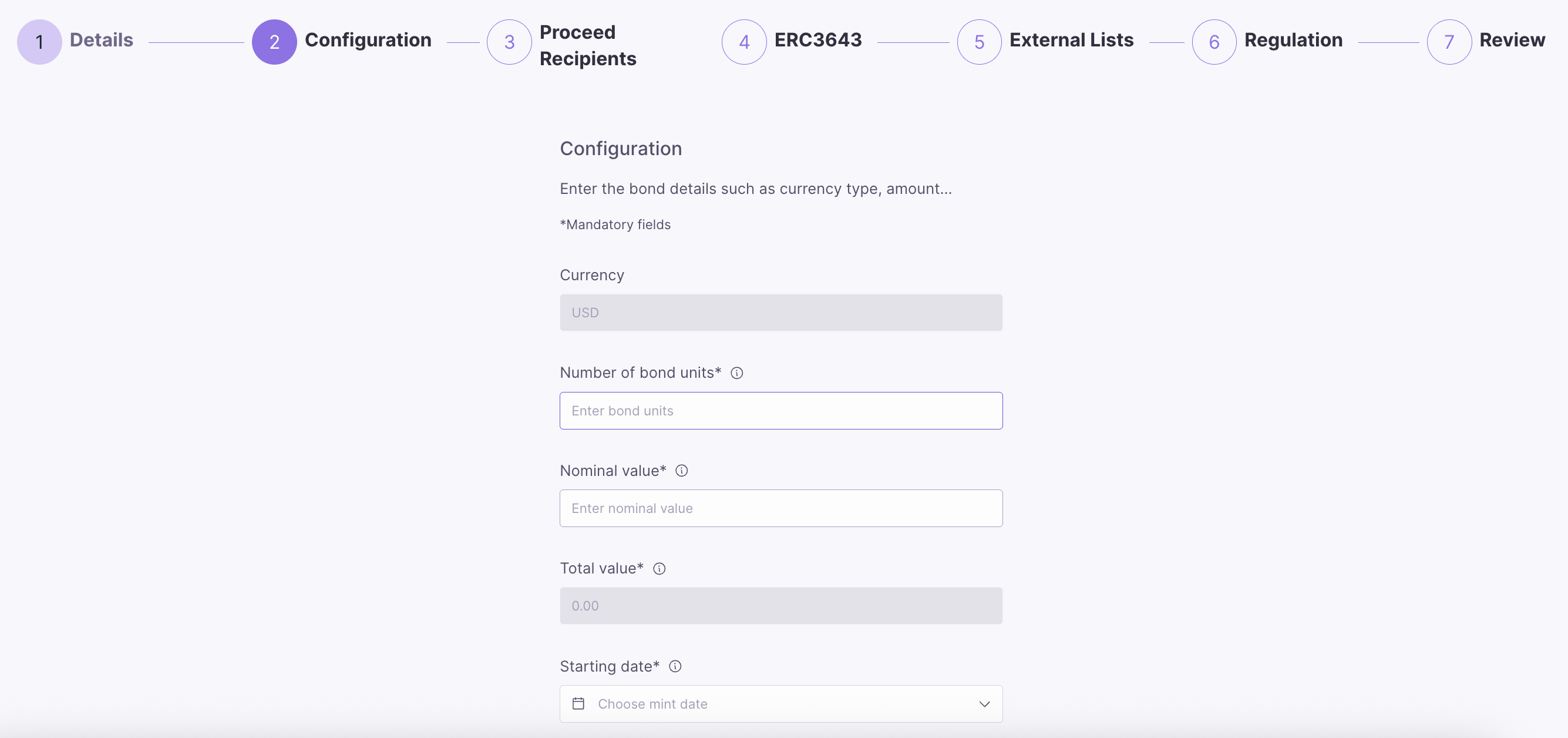Click the step 1 circle icon
Image resolution: width=1568 pixels, height=738 pixels.
[39, 42]
